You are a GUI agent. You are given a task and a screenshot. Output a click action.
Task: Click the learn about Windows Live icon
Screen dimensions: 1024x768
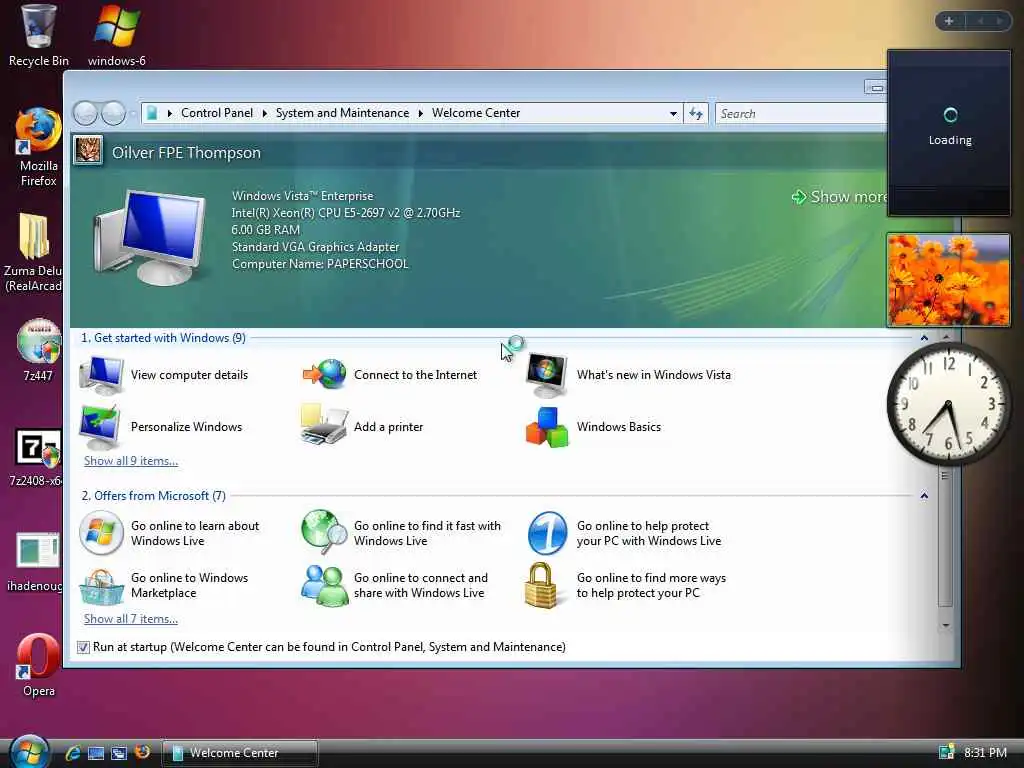pyautogui.click(x=101, y=533)
